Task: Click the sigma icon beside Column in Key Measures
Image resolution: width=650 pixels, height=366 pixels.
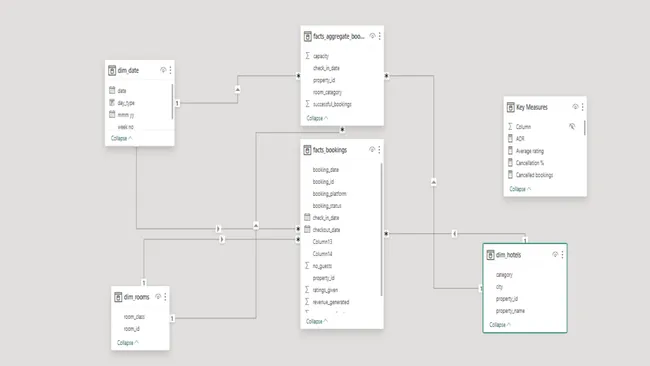Action: (x=510, y=126)
